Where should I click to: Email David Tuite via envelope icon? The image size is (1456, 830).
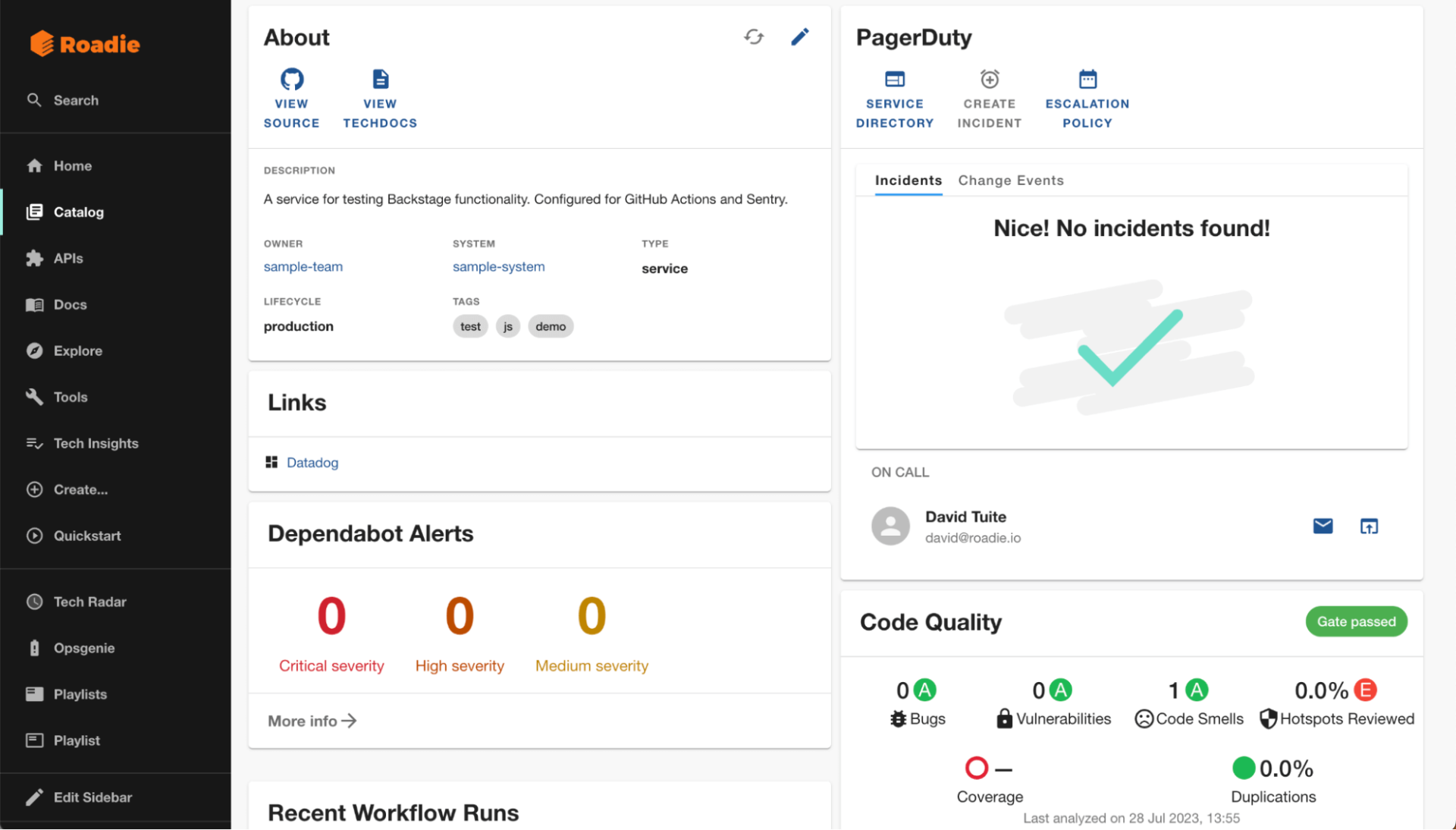1323,526
